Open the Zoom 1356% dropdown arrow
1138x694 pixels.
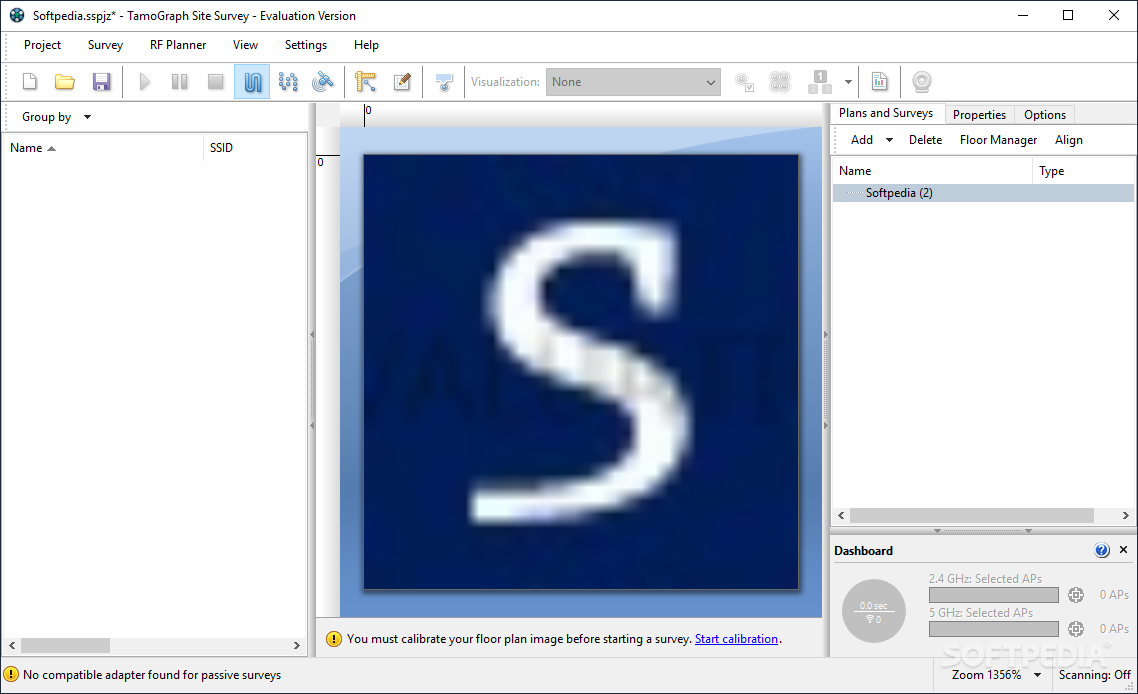tap(1037, 675)
